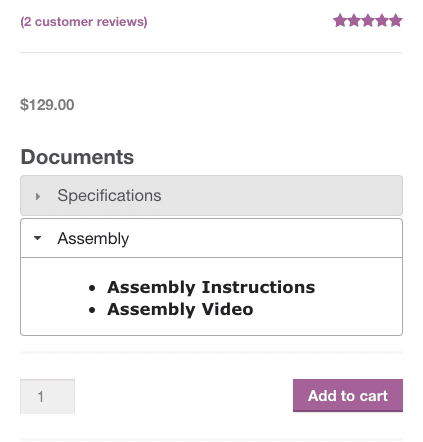
Task: Collapse Assembly using its down-pointing triangle
Action: (37, 238)
